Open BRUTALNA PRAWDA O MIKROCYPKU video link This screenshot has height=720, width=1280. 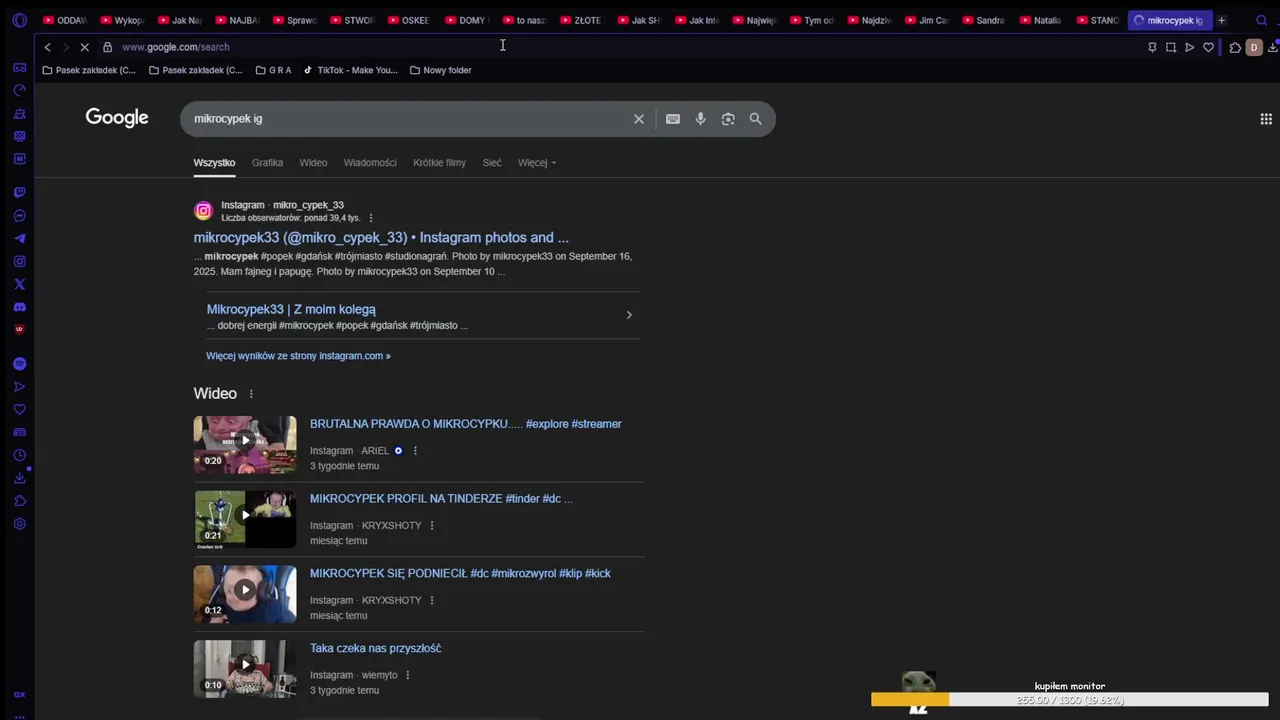466,424
